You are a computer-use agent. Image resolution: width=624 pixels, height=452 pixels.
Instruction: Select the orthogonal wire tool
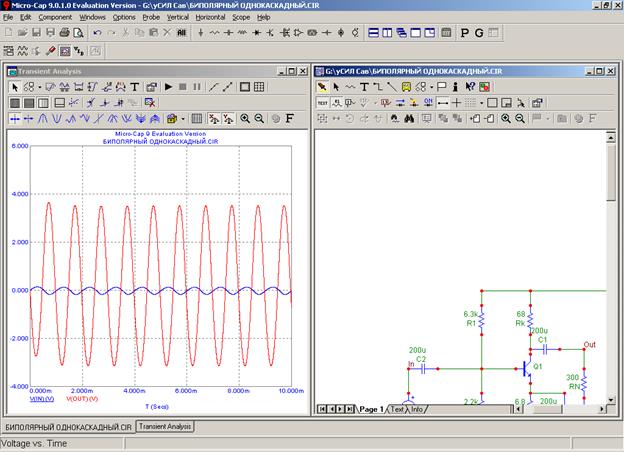378,87
